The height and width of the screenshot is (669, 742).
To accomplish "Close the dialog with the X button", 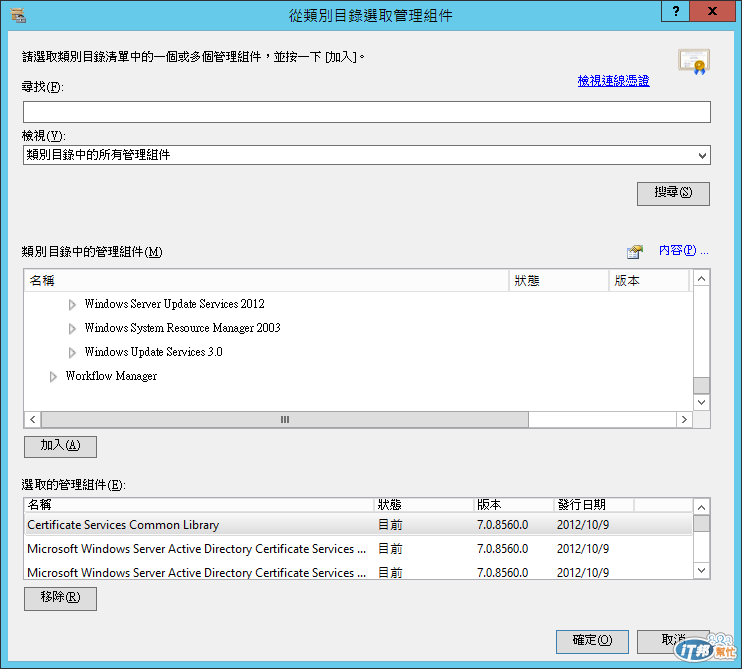I will (x=712, y=11).
